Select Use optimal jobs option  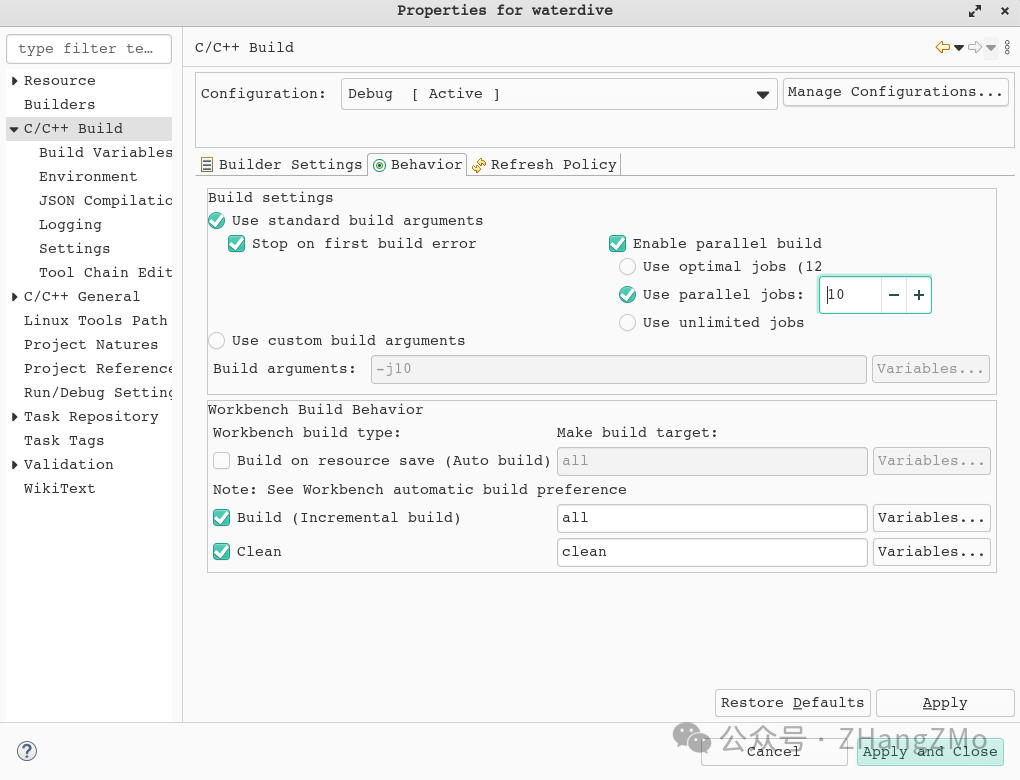(x=627, y=267)
